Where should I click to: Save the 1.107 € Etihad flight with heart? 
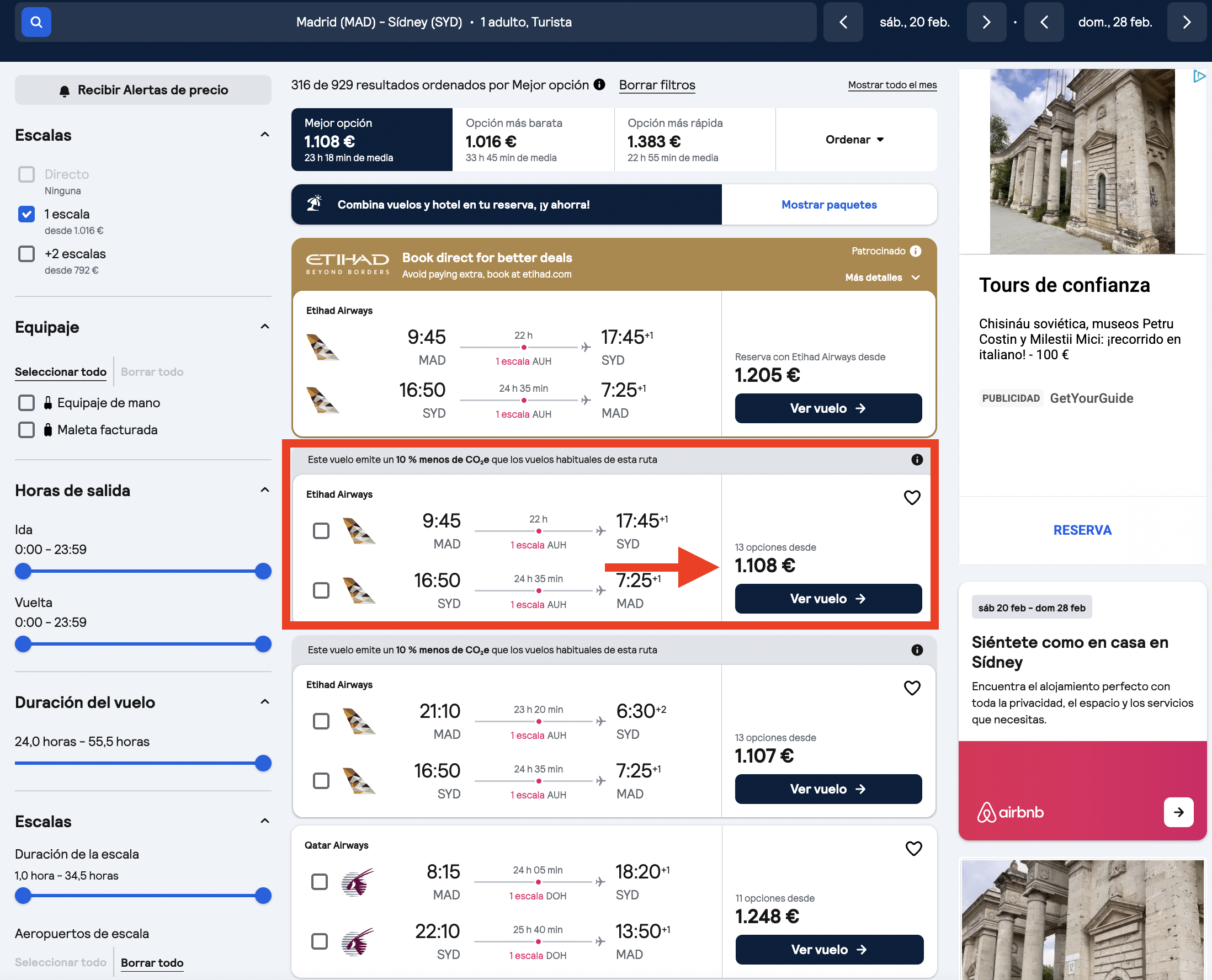(x=912, y=688)
